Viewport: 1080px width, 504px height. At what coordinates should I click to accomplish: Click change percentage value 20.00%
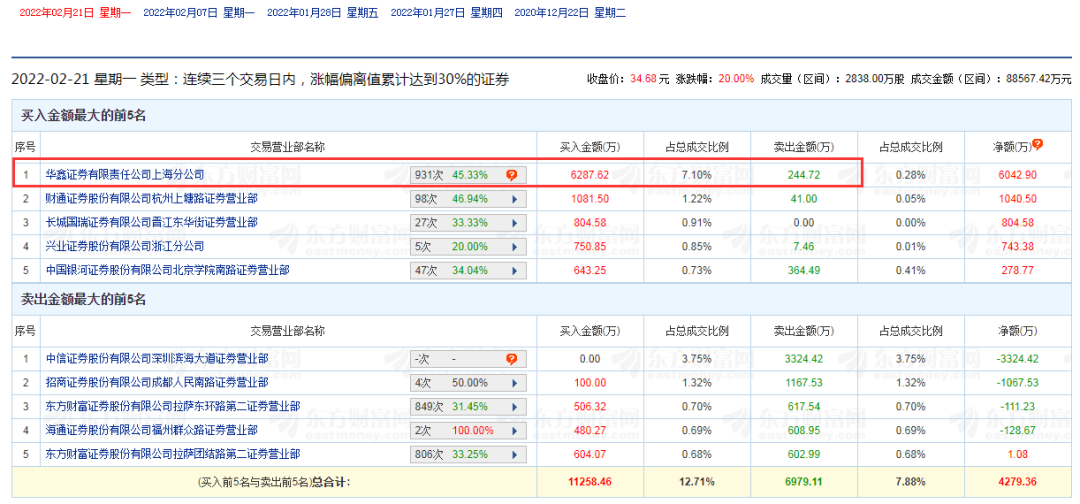[736, 78]
